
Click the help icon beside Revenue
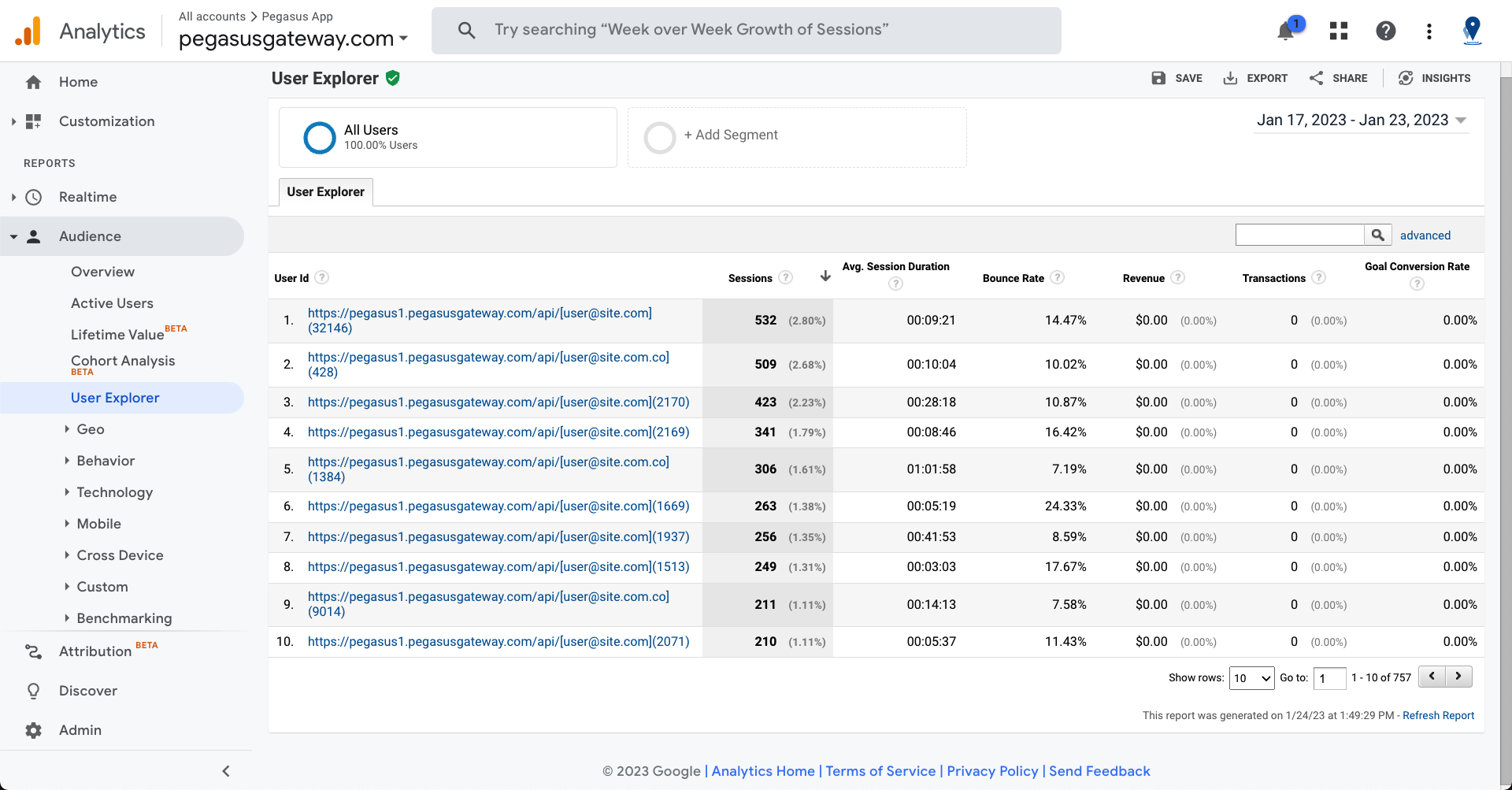pos(1177,277)
